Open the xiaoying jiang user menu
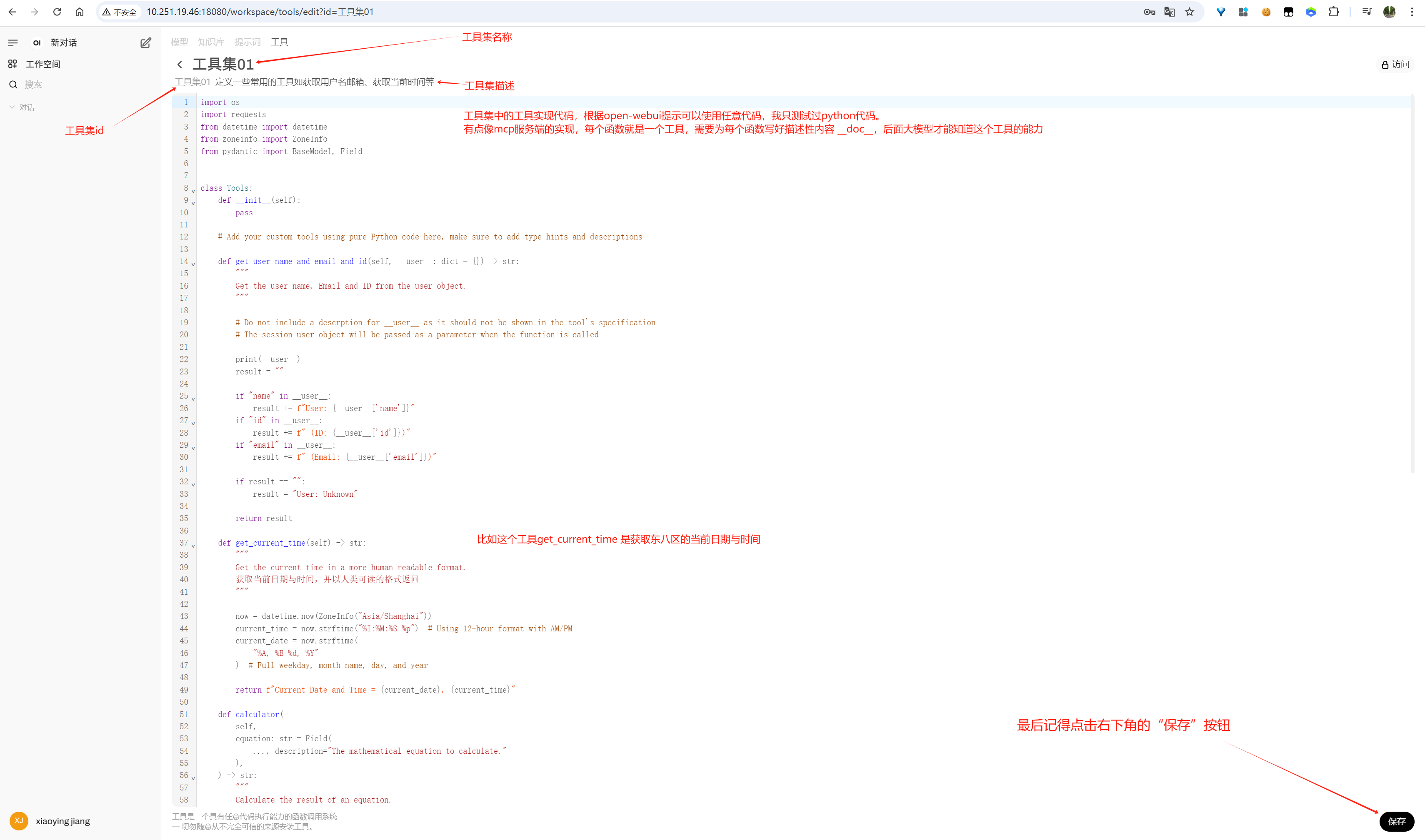Viewport: 1425px width, 840px height. (62, 821)
